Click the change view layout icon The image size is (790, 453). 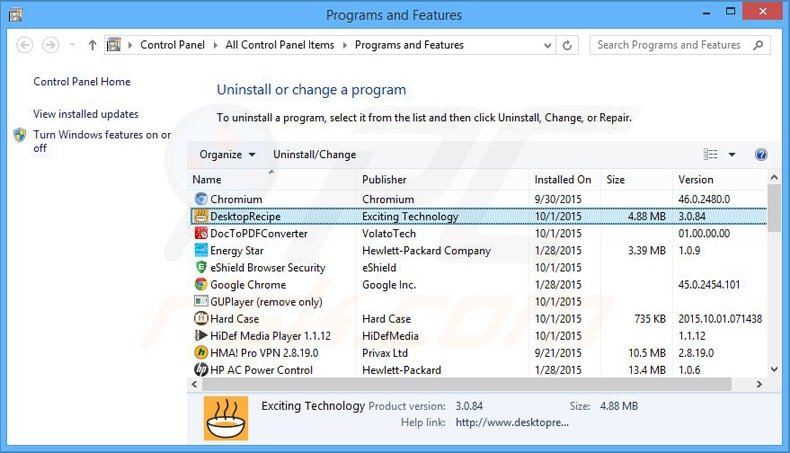[710, 154]
